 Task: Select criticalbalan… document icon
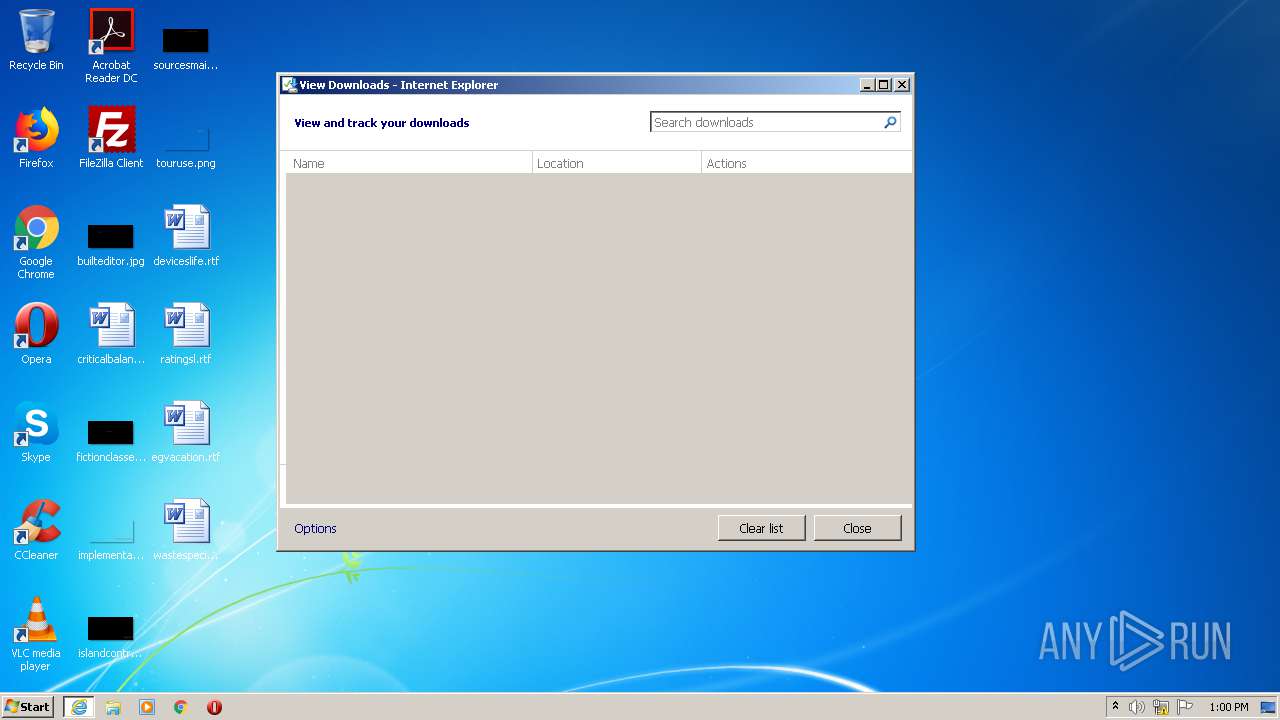click(111, 334)
